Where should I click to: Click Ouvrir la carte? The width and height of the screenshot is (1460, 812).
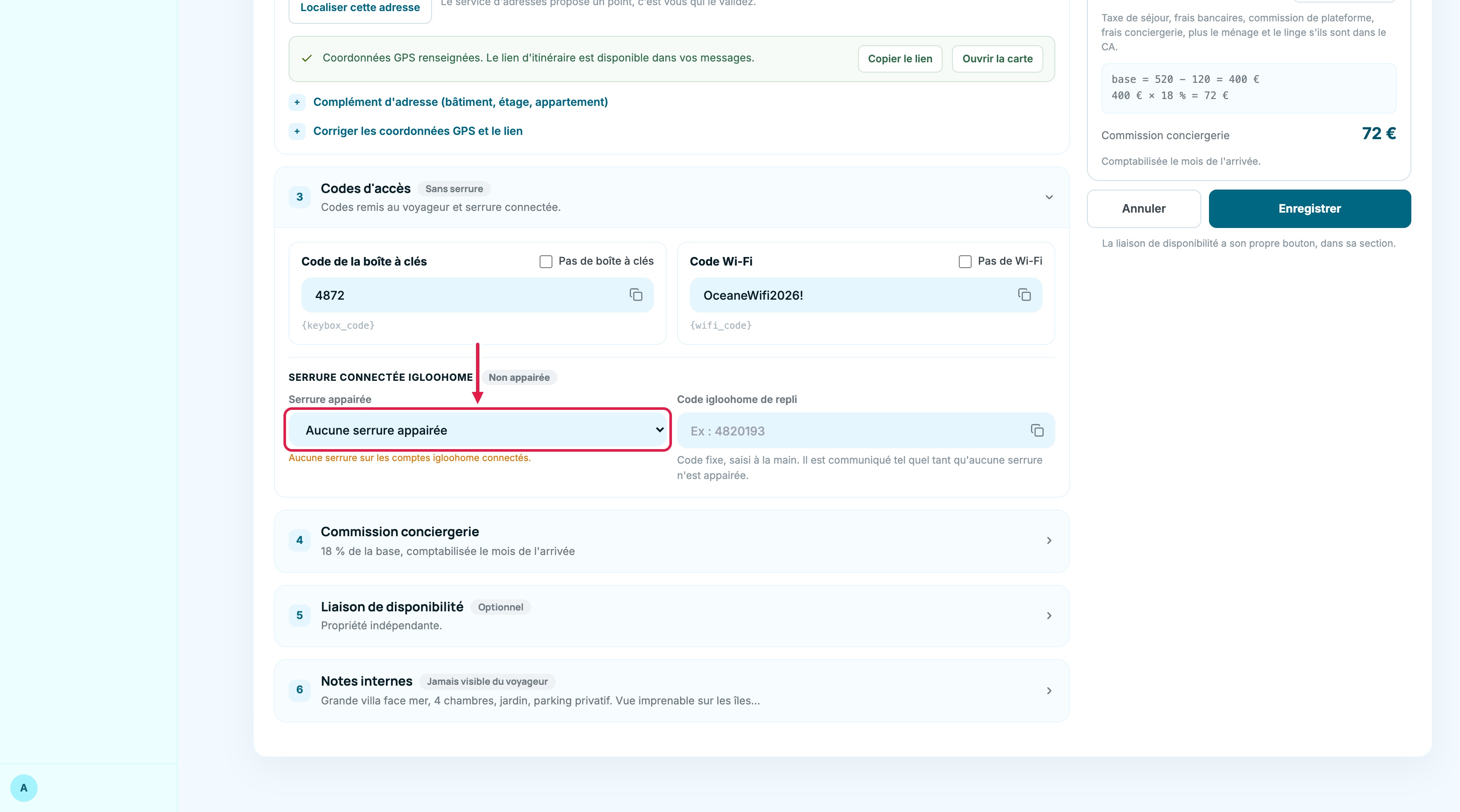(998, 59)
